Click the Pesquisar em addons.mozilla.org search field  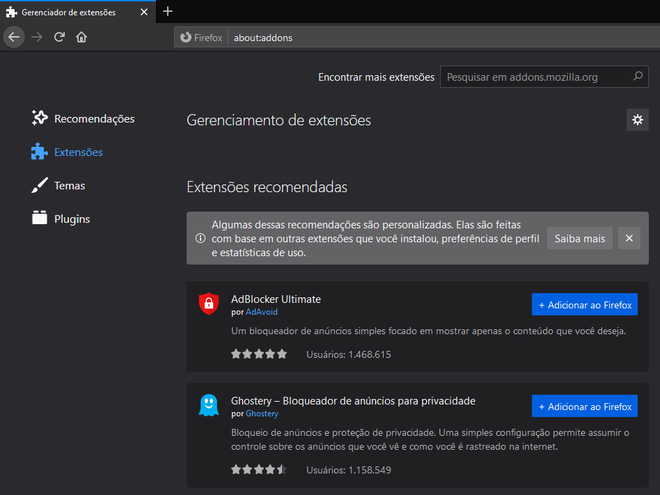(544, 77)
